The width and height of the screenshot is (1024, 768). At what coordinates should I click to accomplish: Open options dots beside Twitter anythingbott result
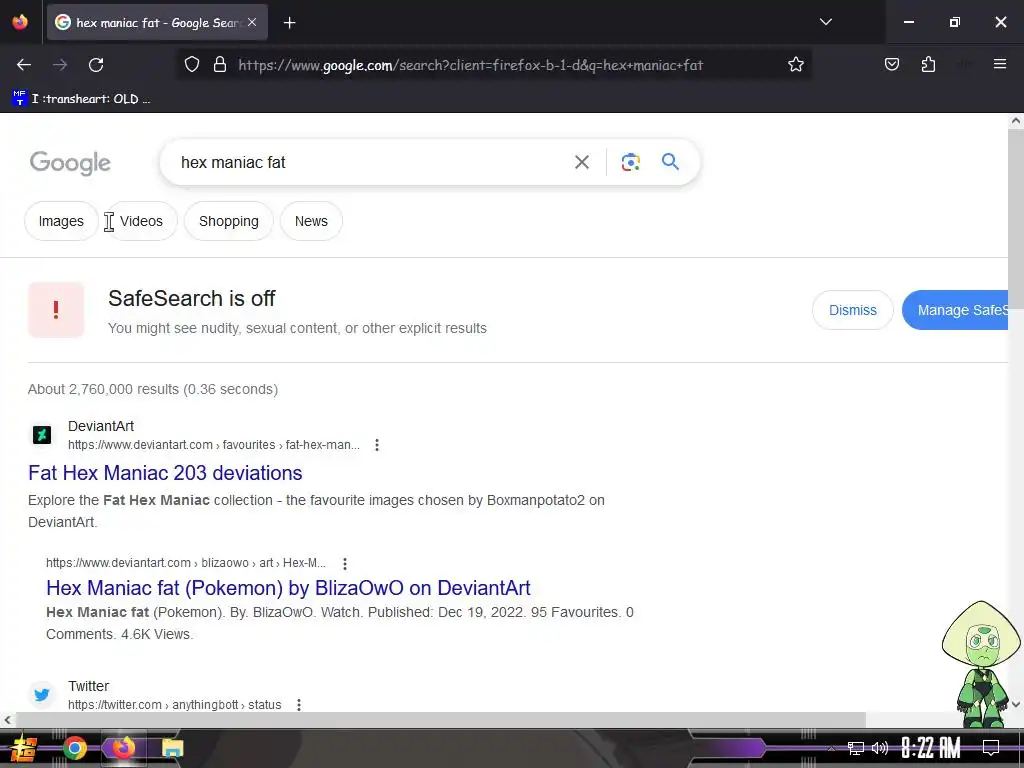coord(298,705)
